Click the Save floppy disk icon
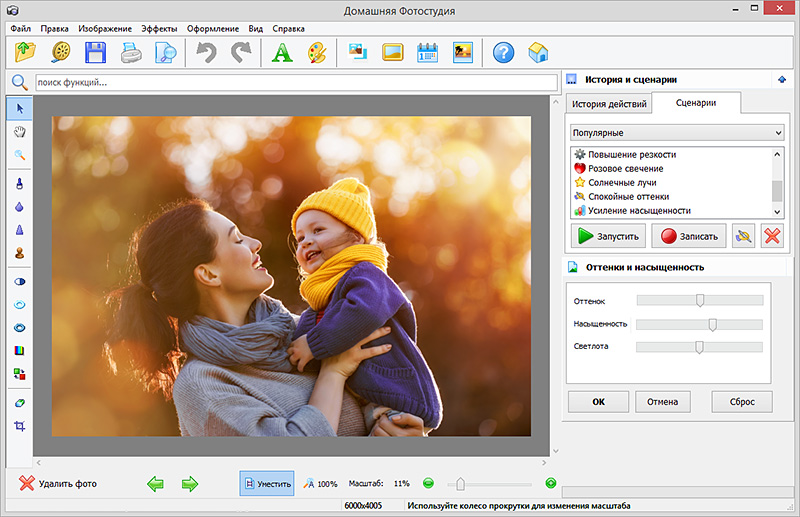Viewport: 800px width, 517px height. 96,52
